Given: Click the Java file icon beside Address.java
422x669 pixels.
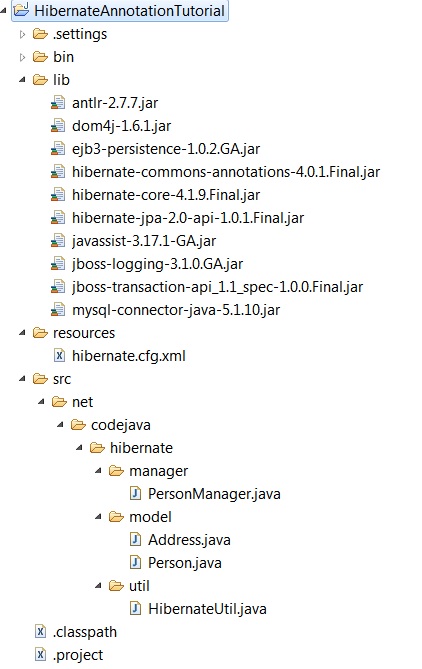Looking at the screenshot, I should 135,540.
